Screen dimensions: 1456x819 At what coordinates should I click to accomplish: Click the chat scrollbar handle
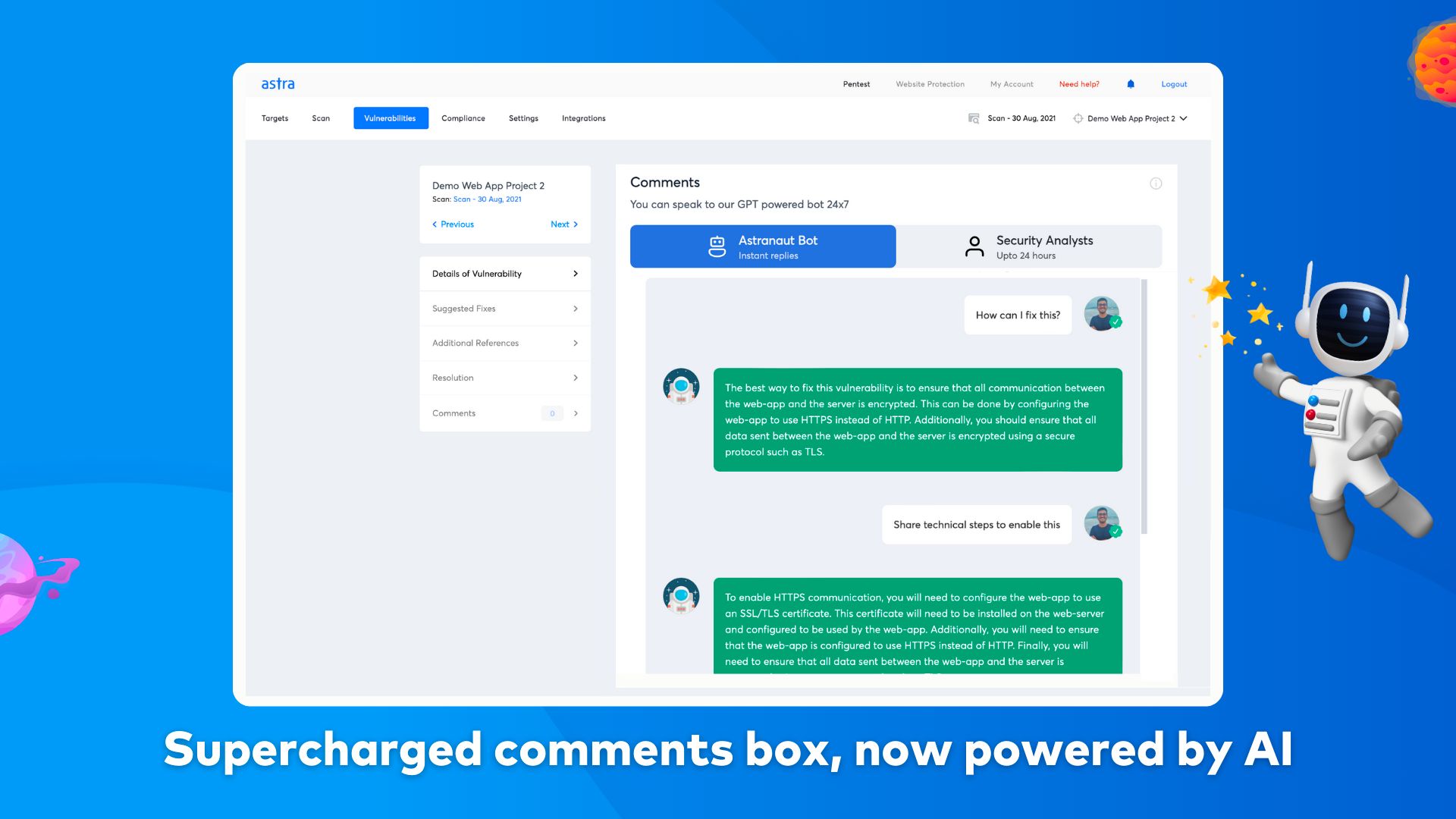1144,406
